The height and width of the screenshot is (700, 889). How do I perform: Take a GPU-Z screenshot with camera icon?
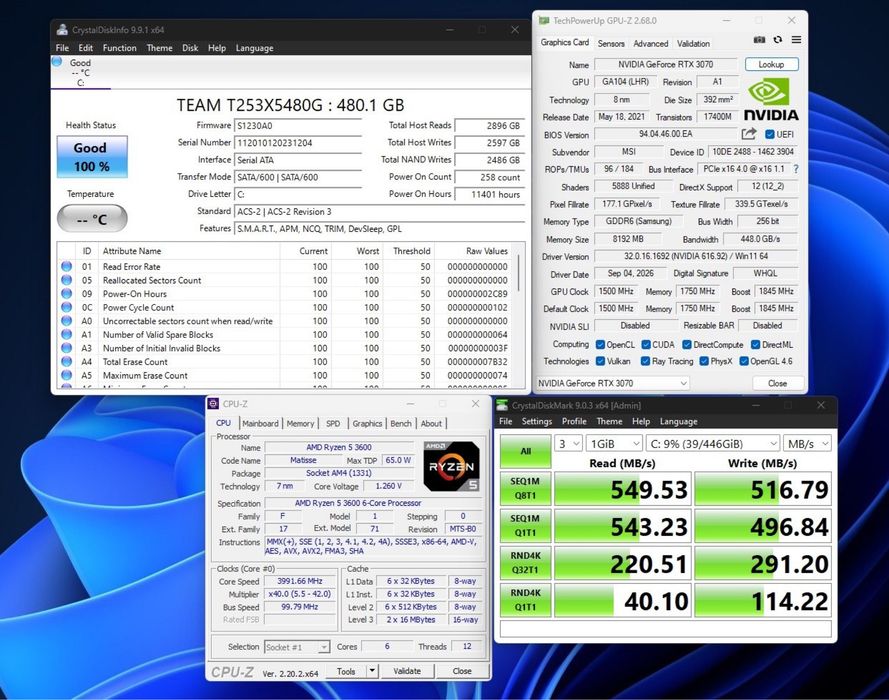pyautogui.click(x=759, y=40)
